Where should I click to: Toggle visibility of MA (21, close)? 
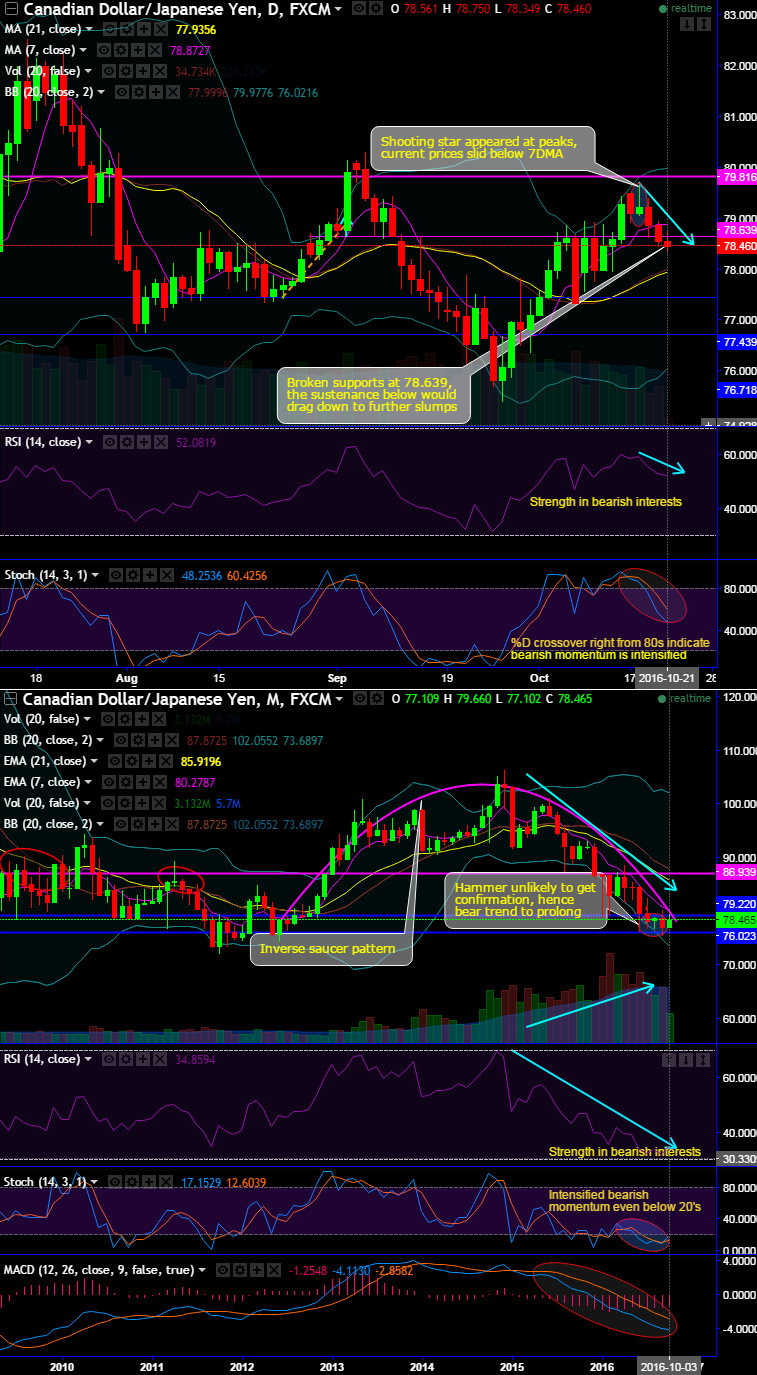pyautogui.click(x=108, y=29)
